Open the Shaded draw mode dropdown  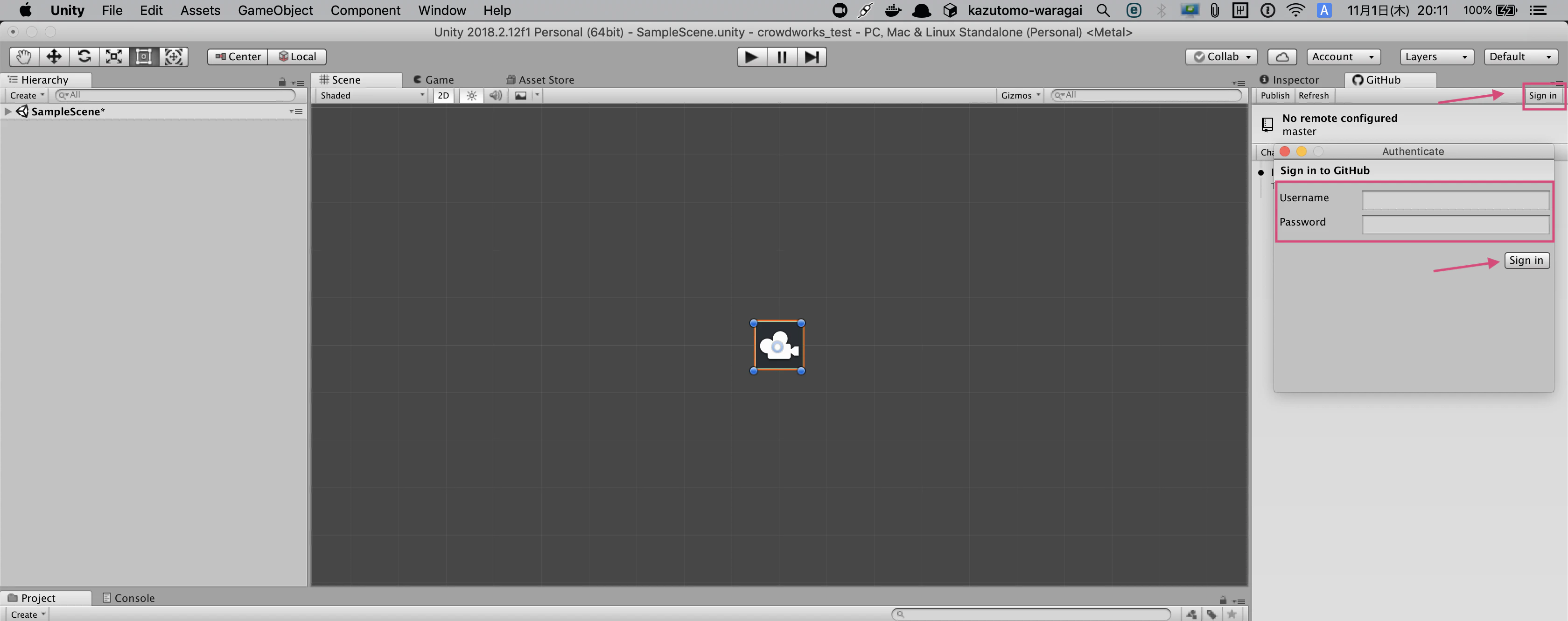[x=372, y=95]
